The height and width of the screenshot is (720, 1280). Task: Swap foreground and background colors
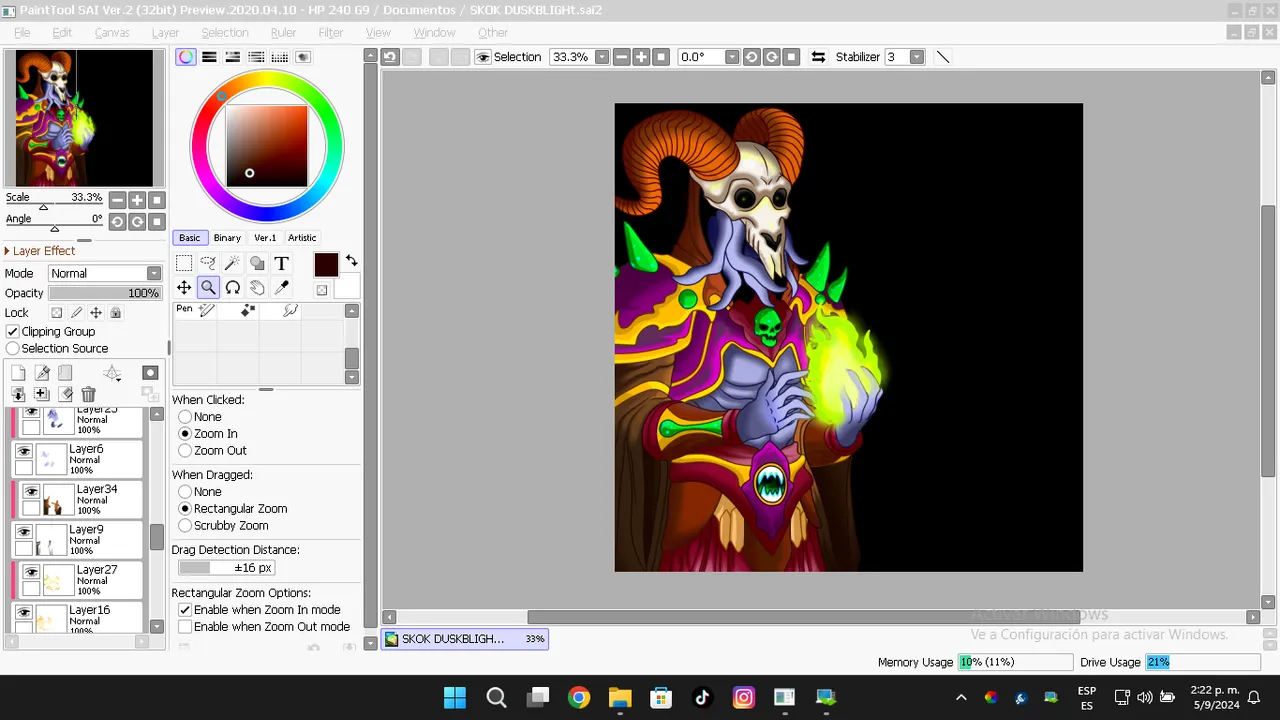tap(352, 261)
